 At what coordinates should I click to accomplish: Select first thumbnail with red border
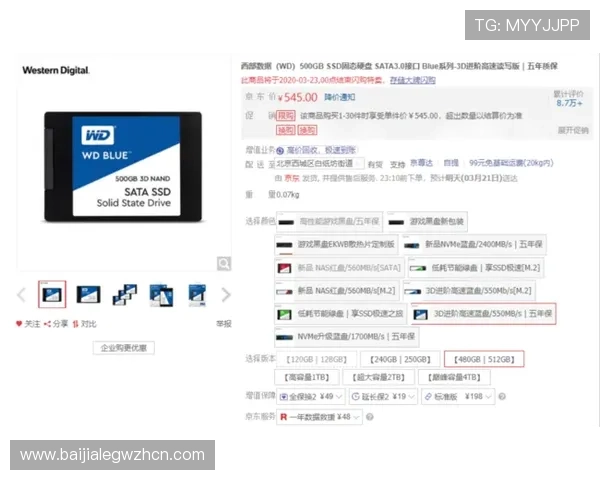tap(52, 294)
